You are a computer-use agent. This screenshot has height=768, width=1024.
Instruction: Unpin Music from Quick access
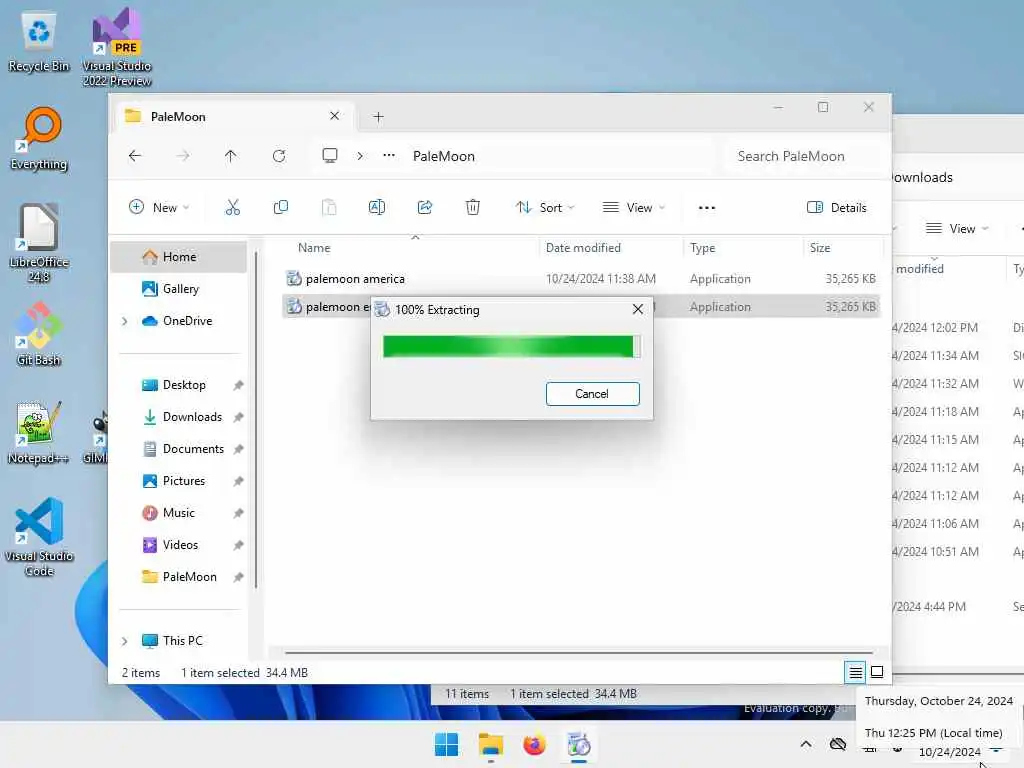(x=238, y=513)
